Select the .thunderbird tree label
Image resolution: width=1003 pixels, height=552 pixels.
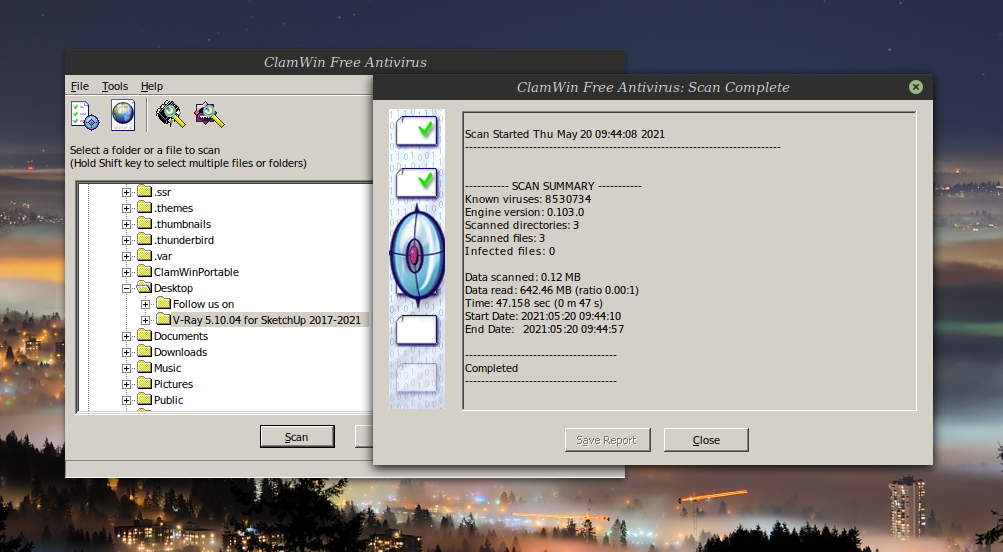184,240
